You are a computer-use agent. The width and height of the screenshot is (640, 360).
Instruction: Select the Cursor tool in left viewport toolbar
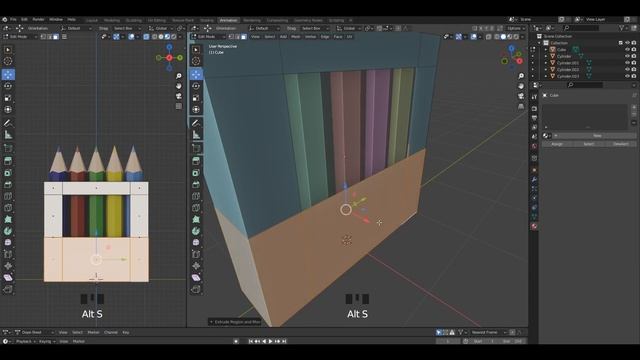(8, 61)
